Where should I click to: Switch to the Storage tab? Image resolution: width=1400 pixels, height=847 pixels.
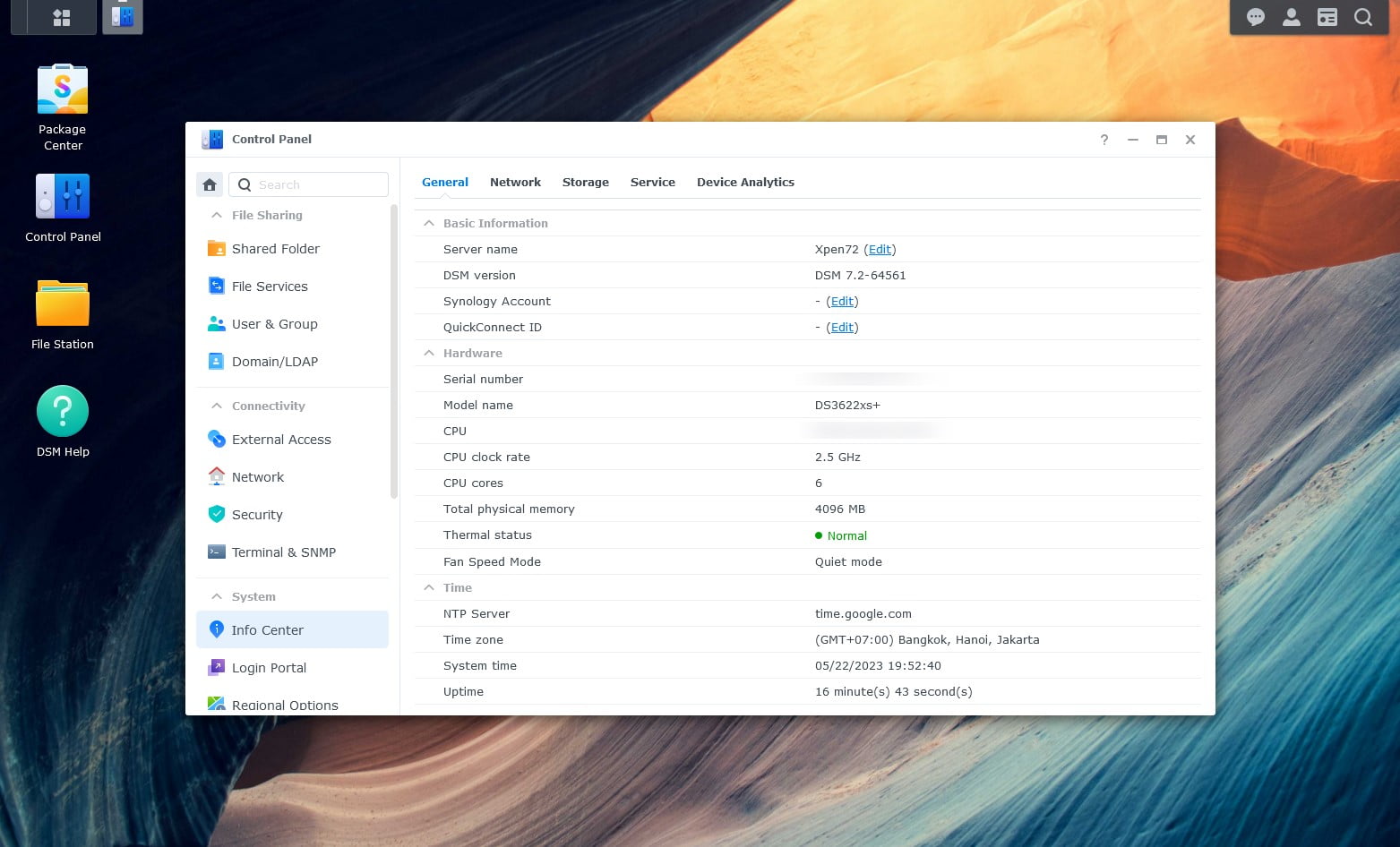click(585, 182)
